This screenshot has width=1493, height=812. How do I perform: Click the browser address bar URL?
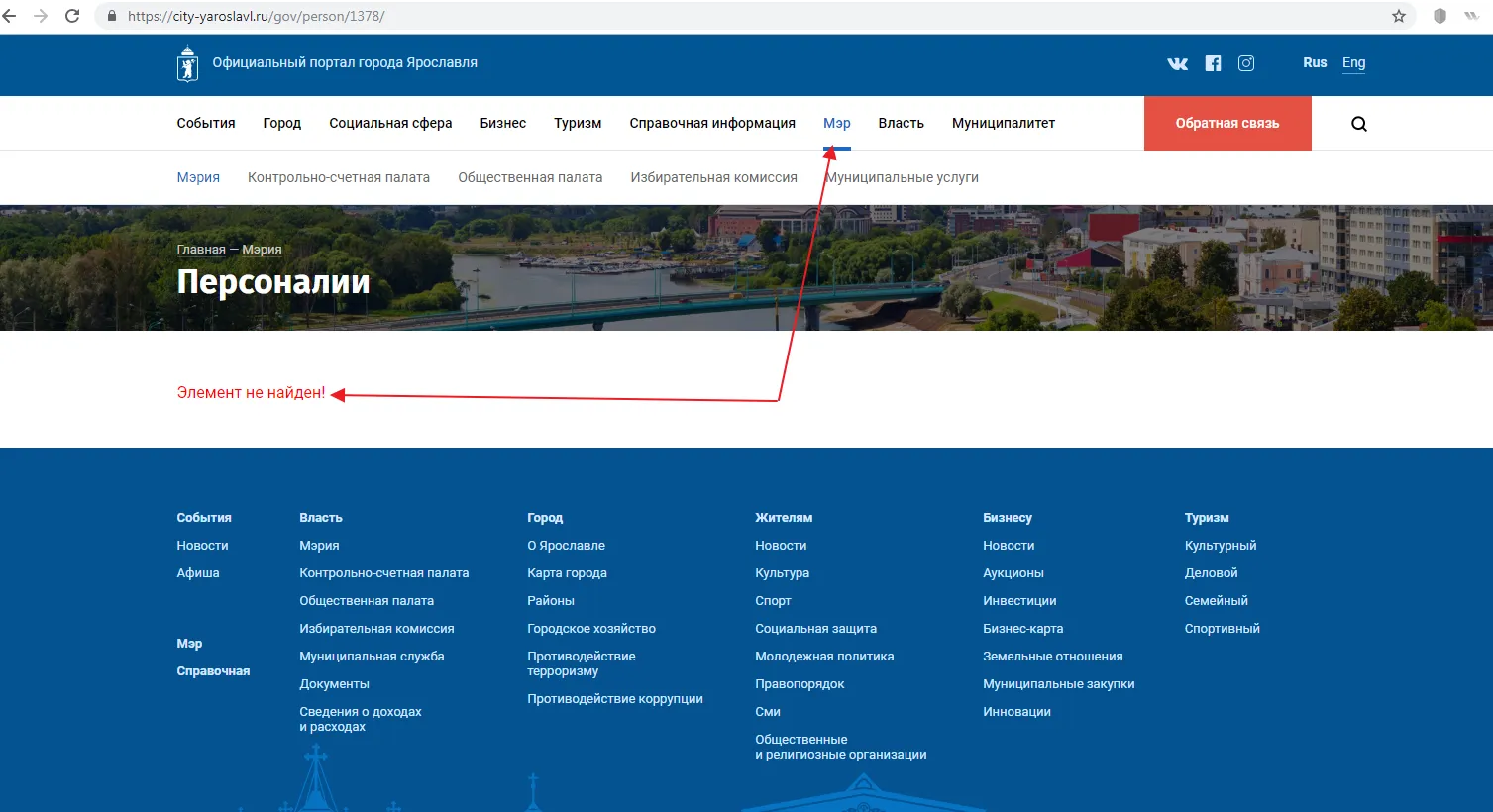pyautogui.click(x=256, y=16)
